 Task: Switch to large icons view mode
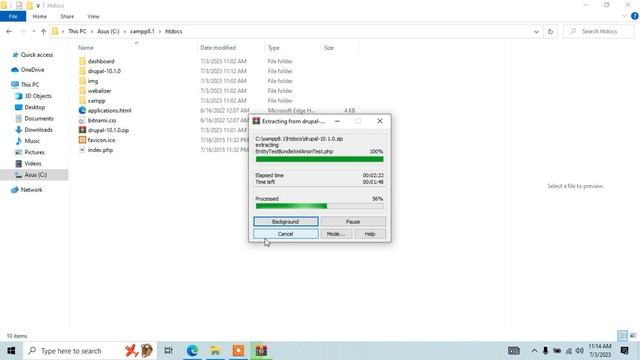click(633, 336)
